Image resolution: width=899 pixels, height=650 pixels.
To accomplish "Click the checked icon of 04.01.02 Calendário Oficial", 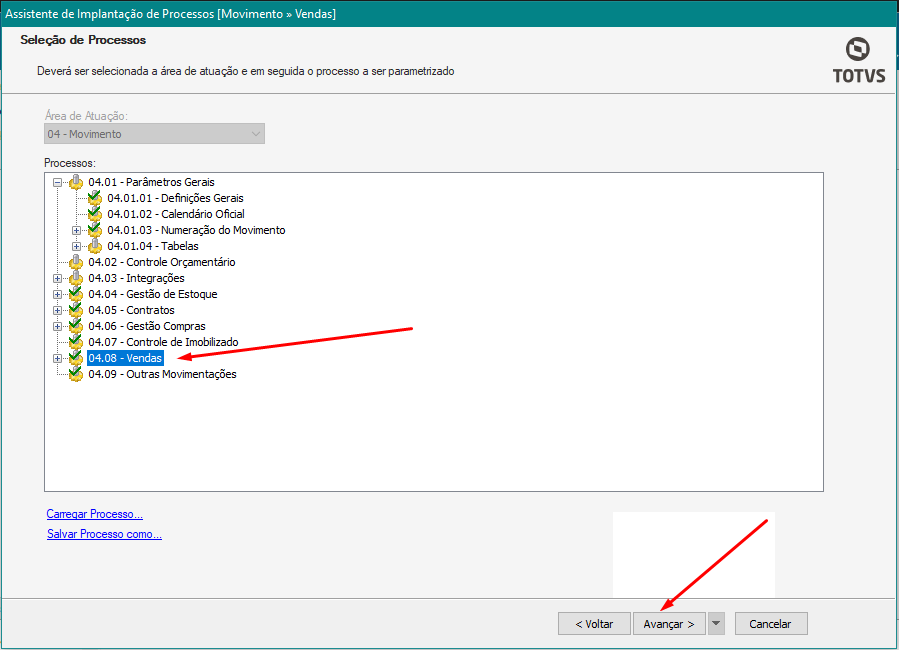I will [x=95, y=214].
